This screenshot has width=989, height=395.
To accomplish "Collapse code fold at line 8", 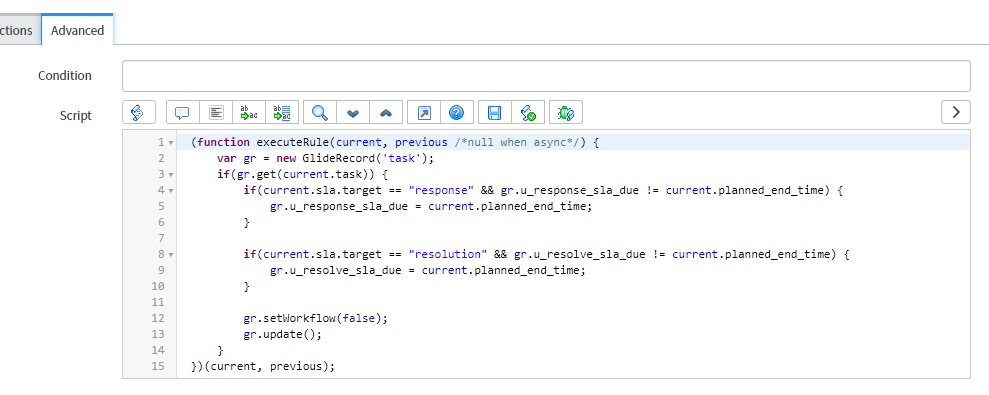I will pyautogui.click(x=171, y=254).
